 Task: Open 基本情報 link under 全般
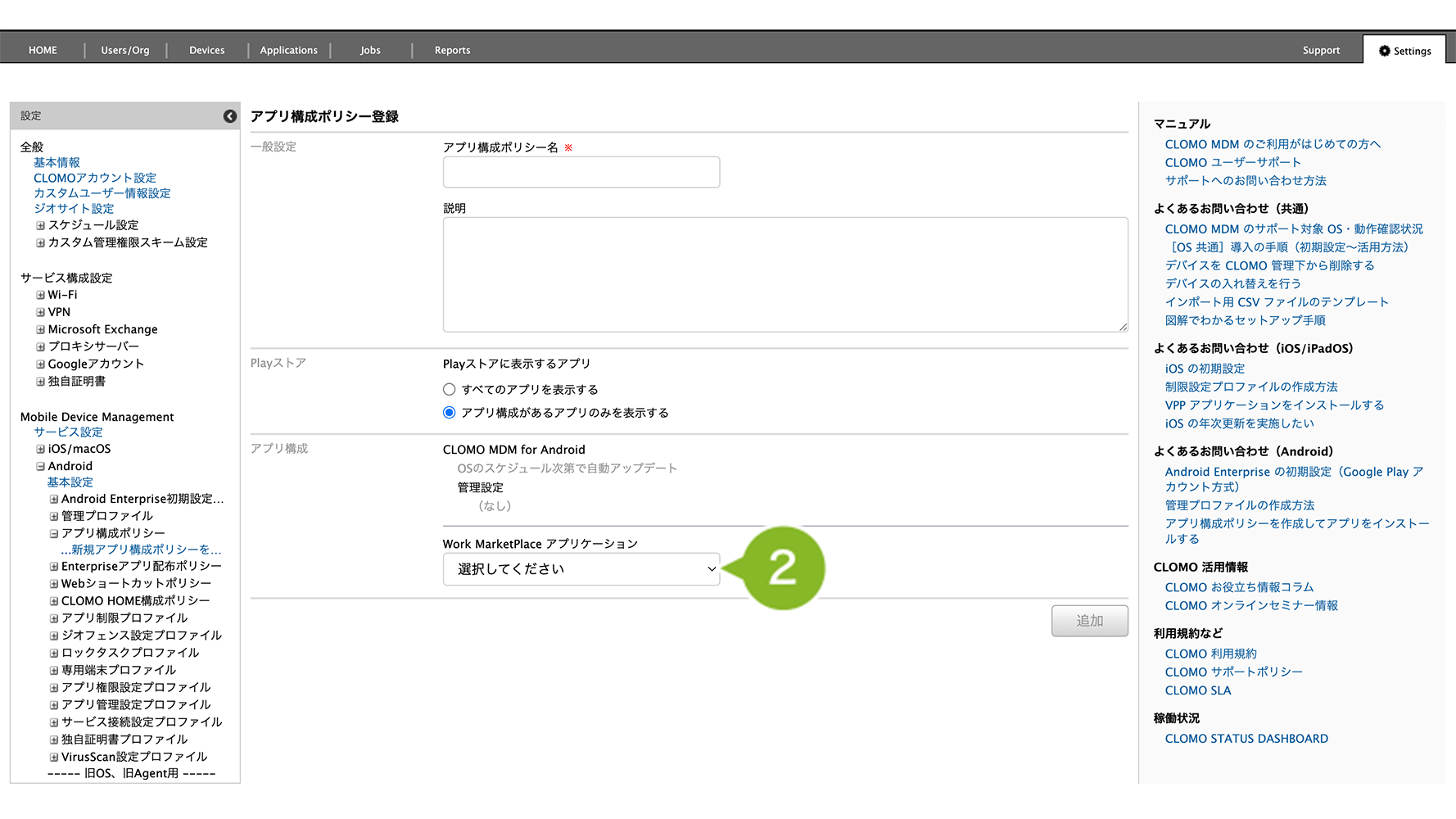(57, 163)
